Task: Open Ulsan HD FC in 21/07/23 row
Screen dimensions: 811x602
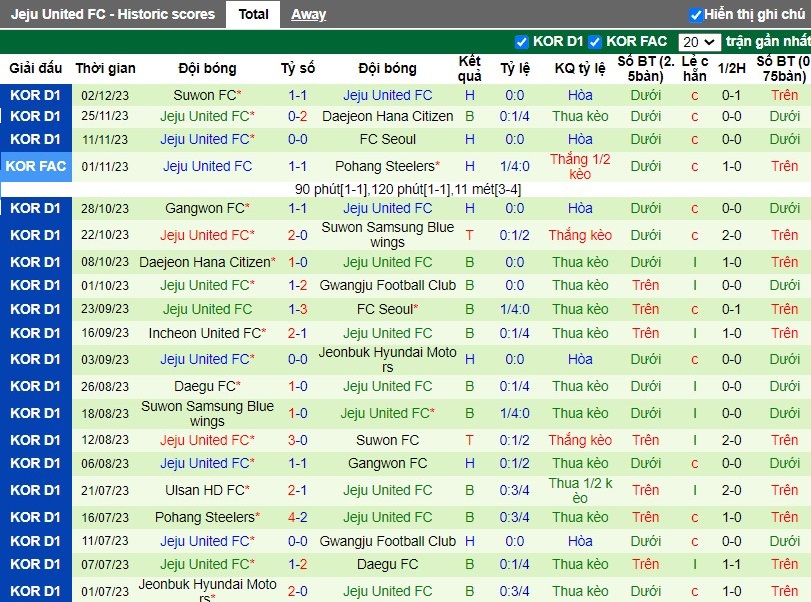Action: pos(205,490)
